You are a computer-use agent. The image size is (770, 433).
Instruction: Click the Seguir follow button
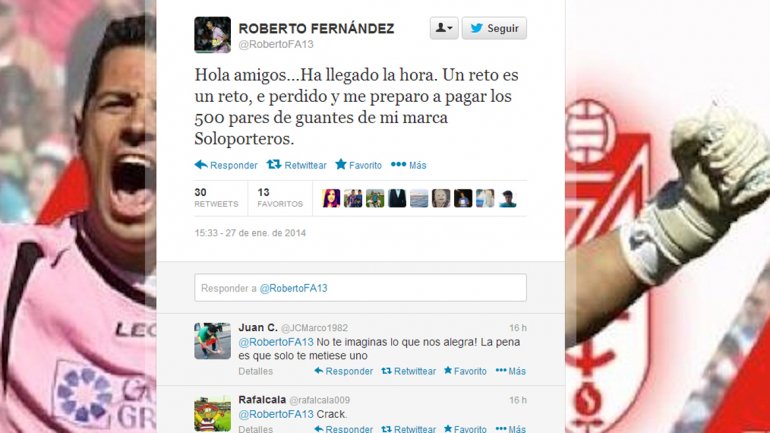[x=494, y=28]
